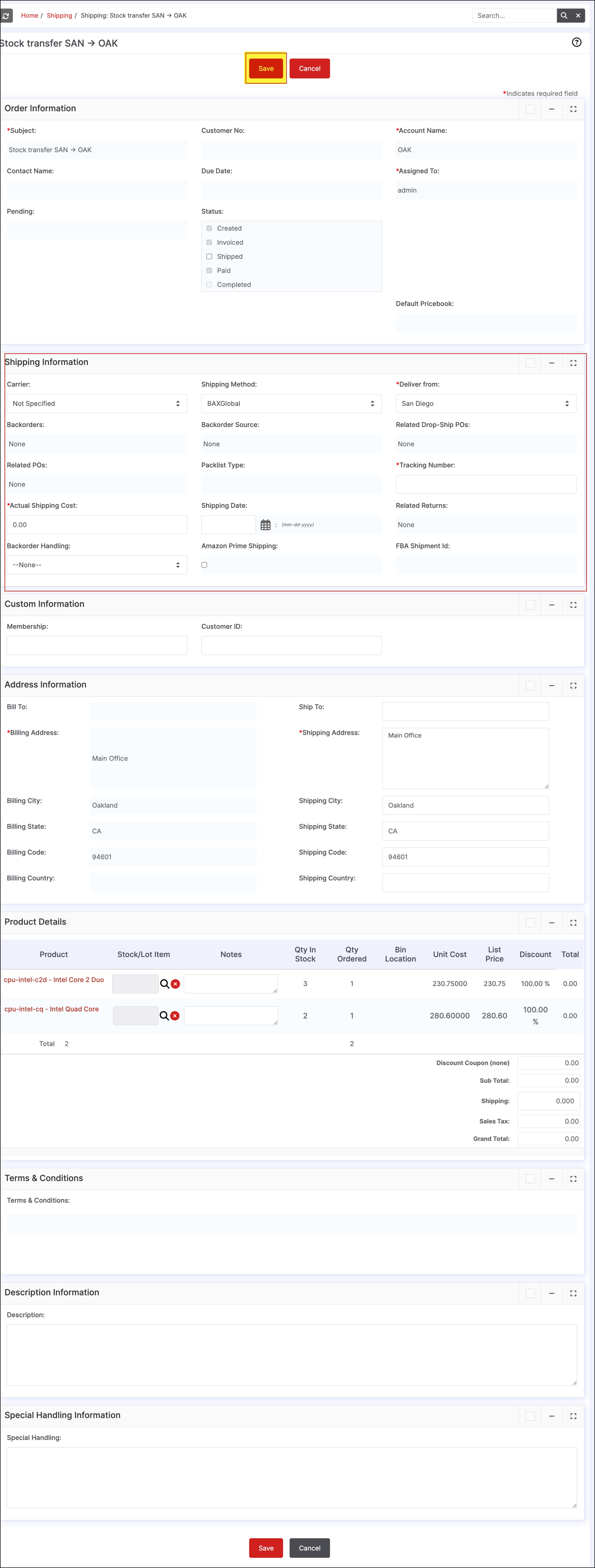The width and height of the screenshot is (595, 1568).
Task: Toggle the Created status checkbox
Action: coord(209,228)
